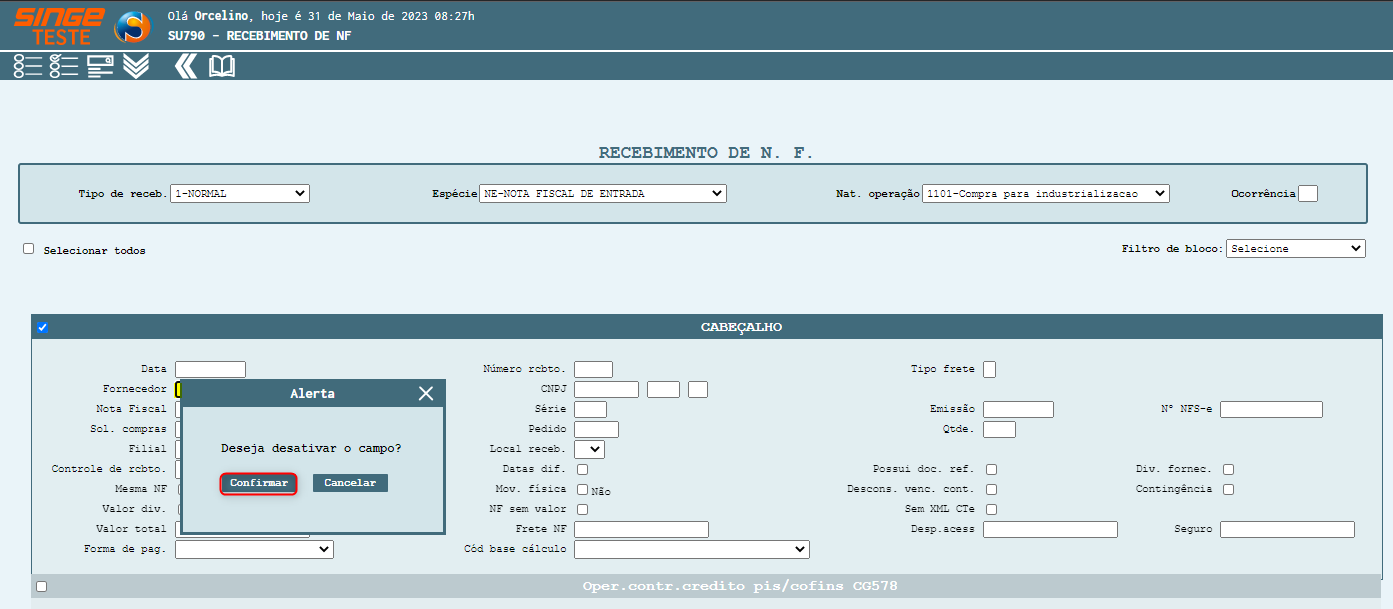Check the Selecionar todos checkbox
The width and height of the screenshot is (1393, 609).
tap(29, 249)
